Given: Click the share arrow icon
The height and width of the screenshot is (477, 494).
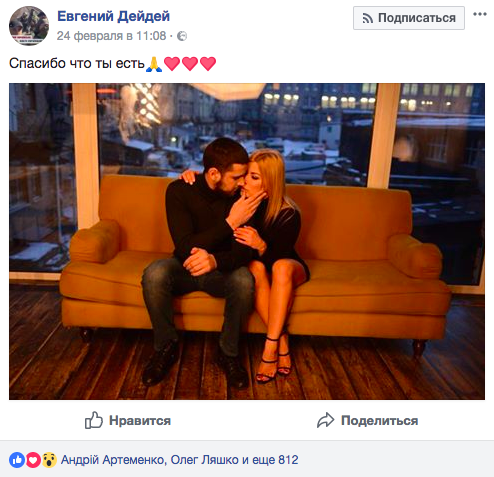Looking at the screenshot, I should point(325,420).
